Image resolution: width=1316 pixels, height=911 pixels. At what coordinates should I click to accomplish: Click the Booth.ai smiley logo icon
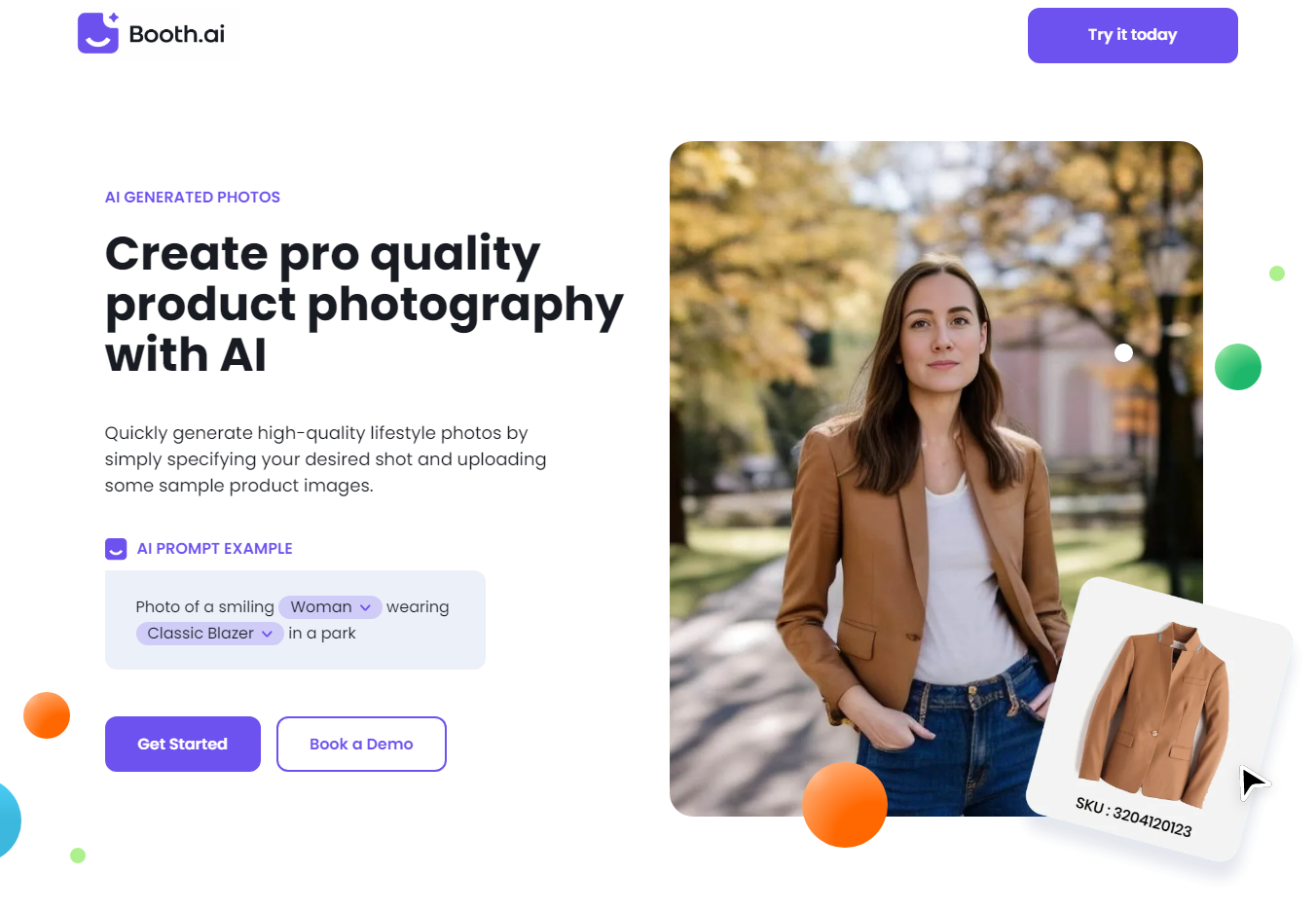(x=98, y=33)
